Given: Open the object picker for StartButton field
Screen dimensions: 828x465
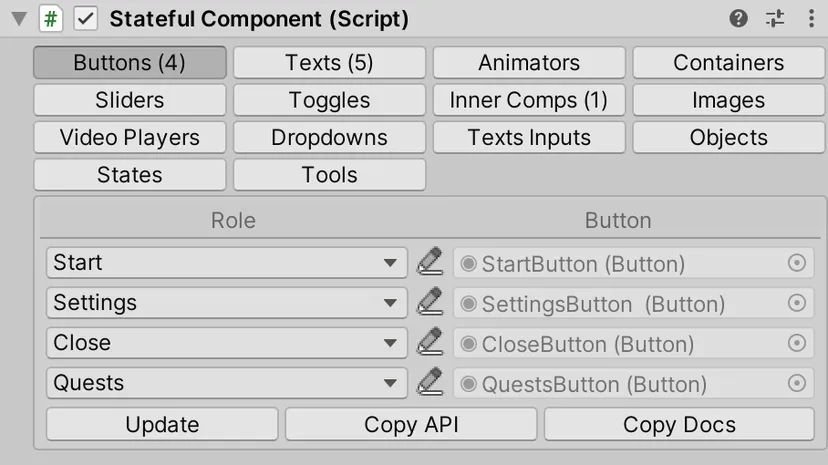Looking at the screenshot, I should click(797, 263).
